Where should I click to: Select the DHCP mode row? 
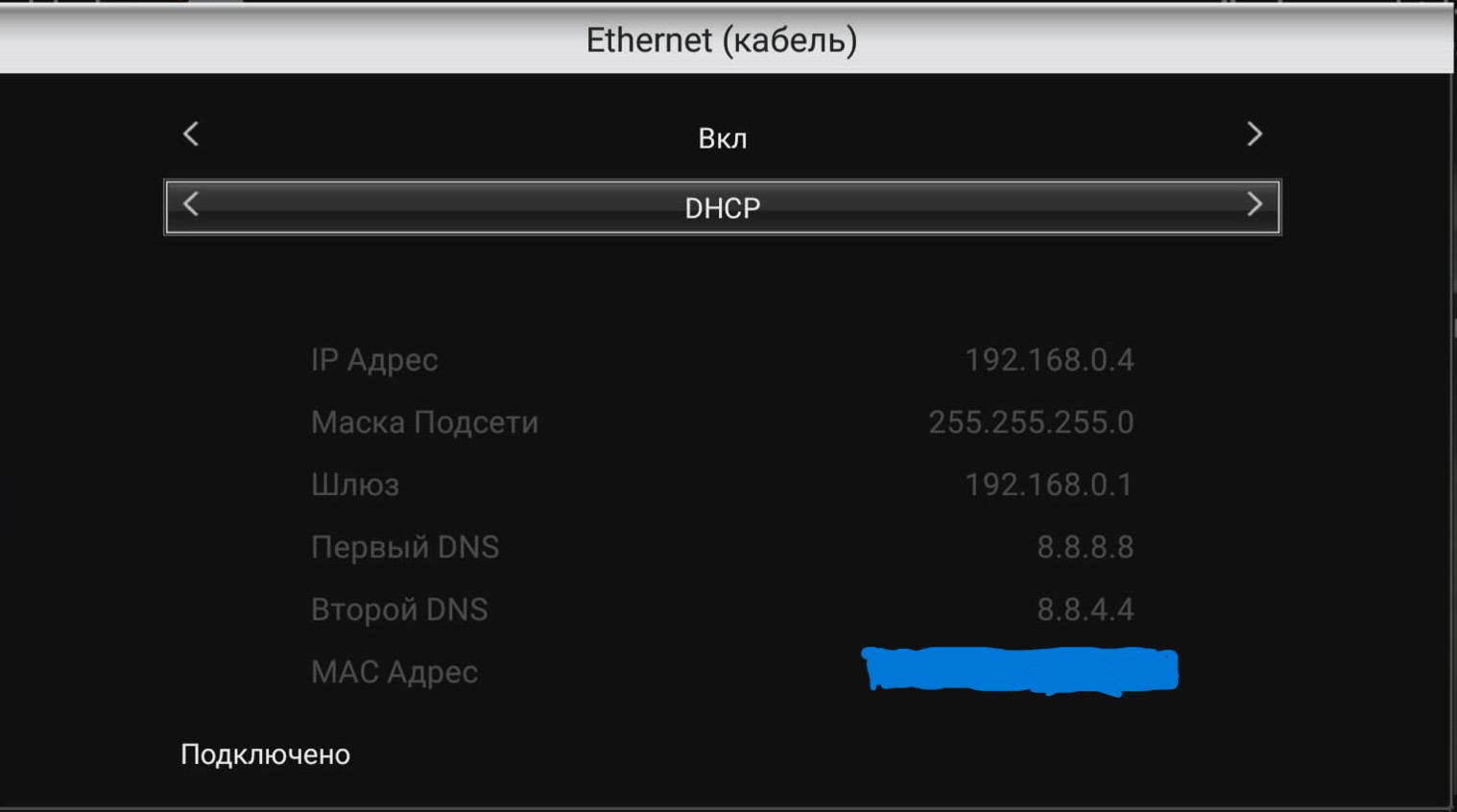tap(722, 206)
